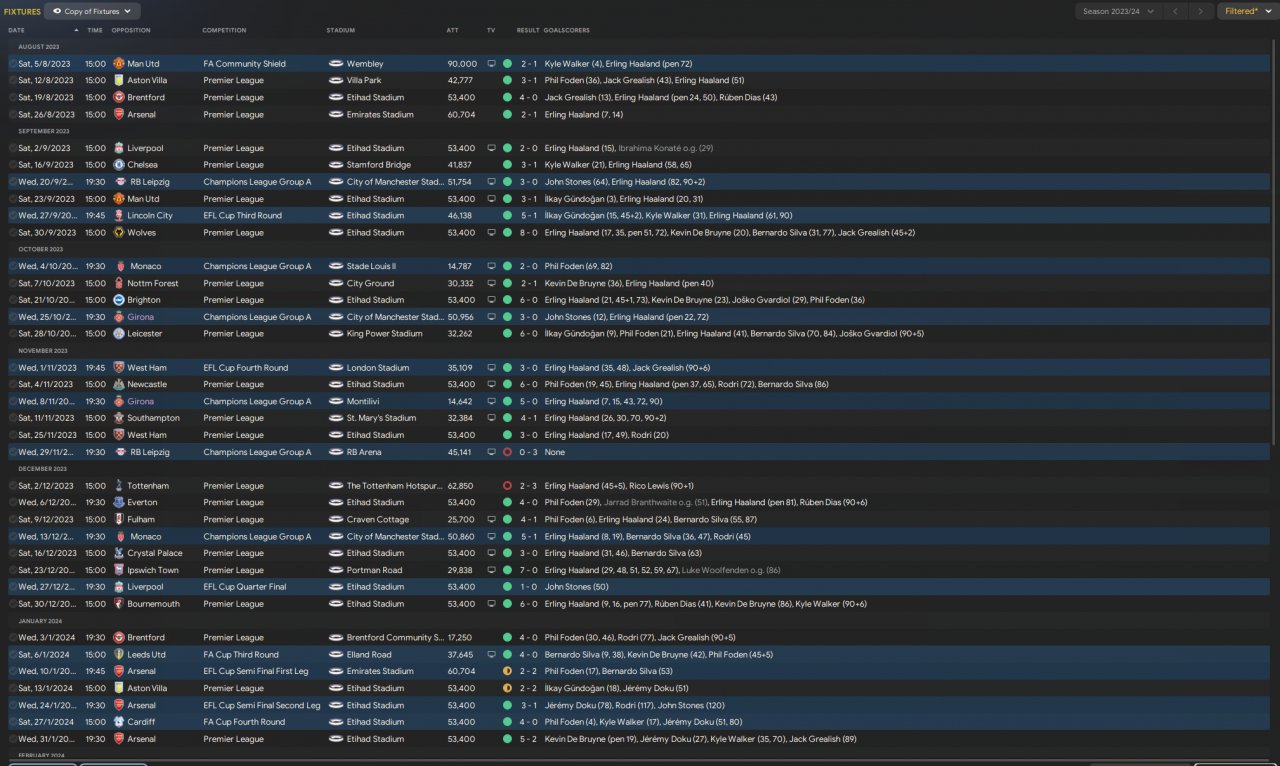Open the Nottm Forest team link
Viewport: 1280px width, 766px height.
pos(153,283)
